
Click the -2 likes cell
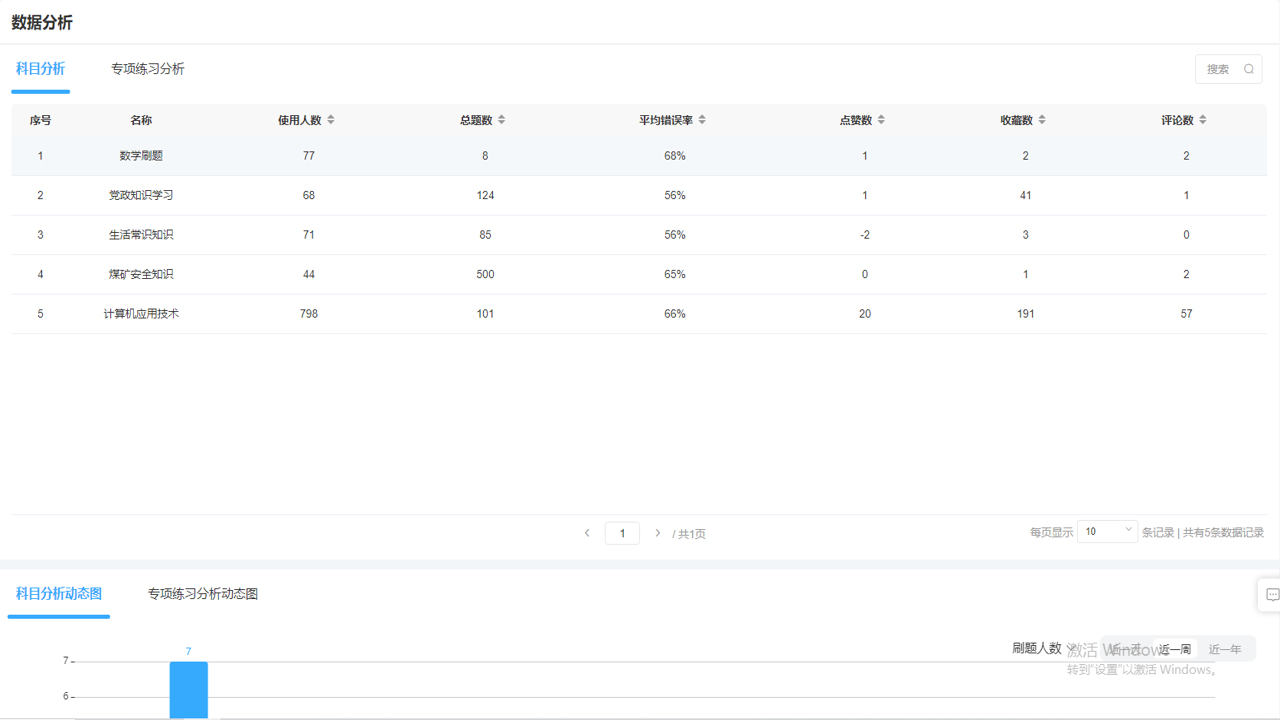[865, 235]
